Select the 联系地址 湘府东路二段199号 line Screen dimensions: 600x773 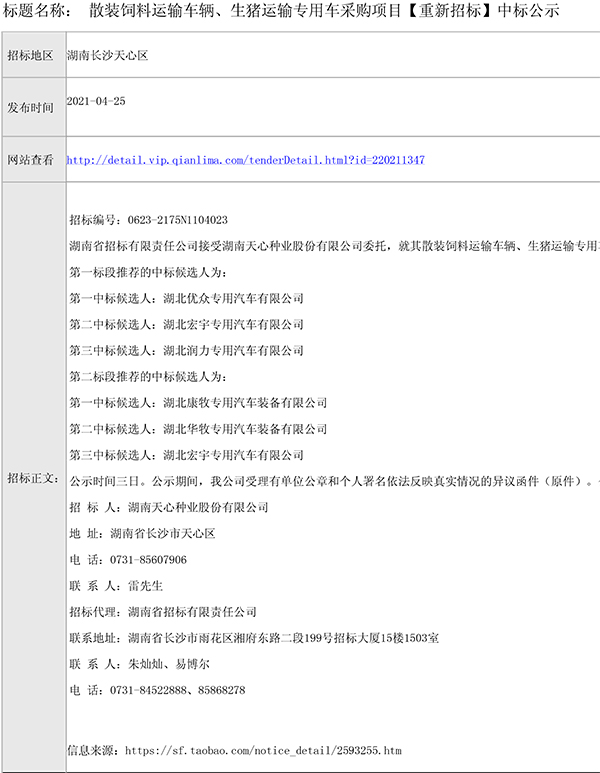click(254, 638)
